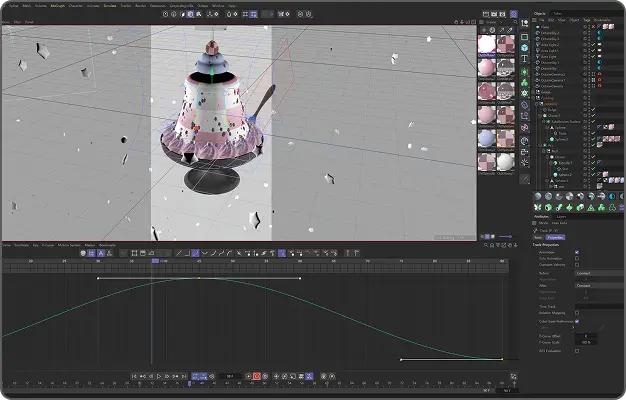Jump to the animation end
Viewport: 626px width, 400px height.
pos(184,376)
